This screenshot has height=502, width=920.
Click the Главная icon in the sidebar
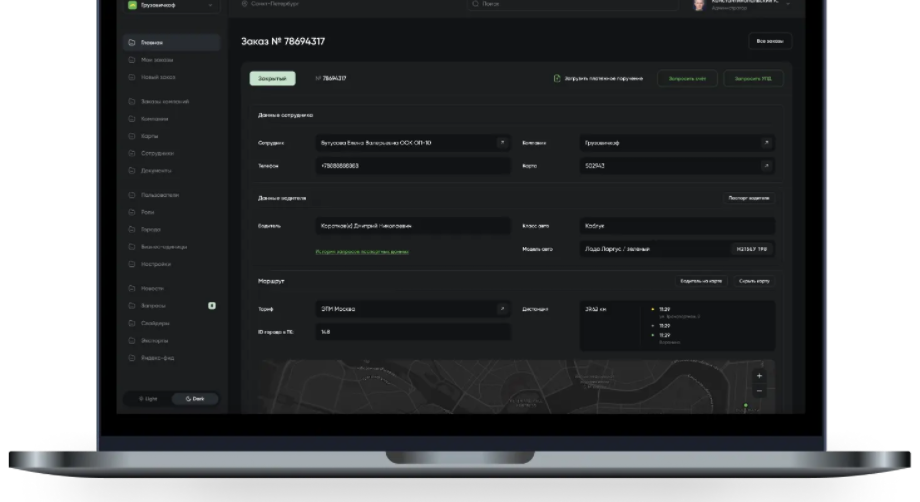point(133,43)
